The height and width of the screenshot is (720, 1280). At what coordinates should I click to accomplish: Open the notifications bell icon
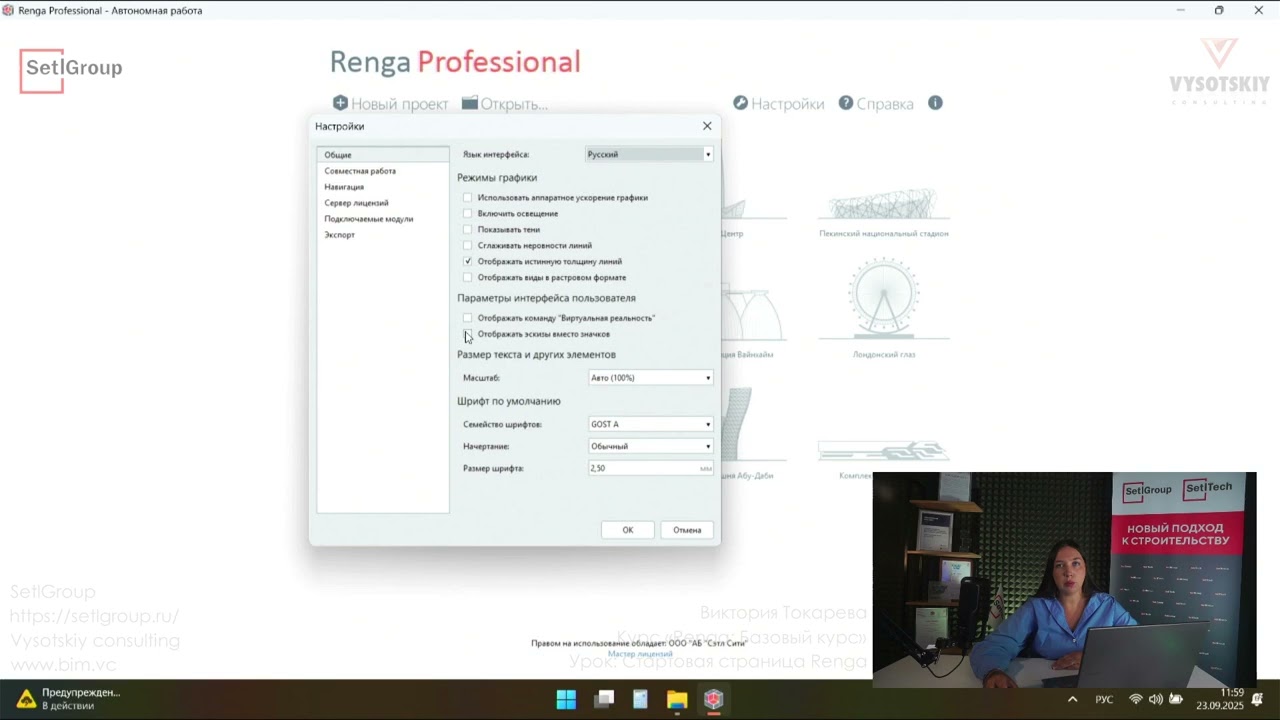(1258, 699)
